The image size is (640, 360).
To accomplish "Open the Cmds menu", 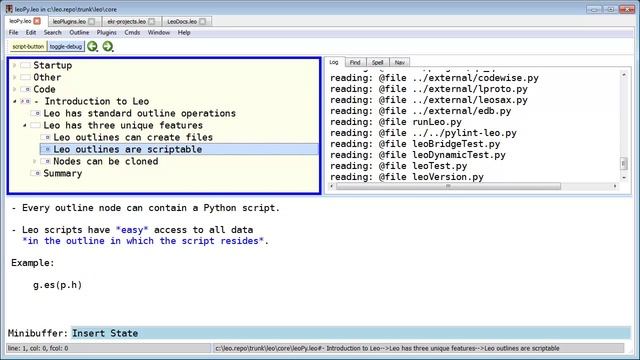I will (132, 32).
